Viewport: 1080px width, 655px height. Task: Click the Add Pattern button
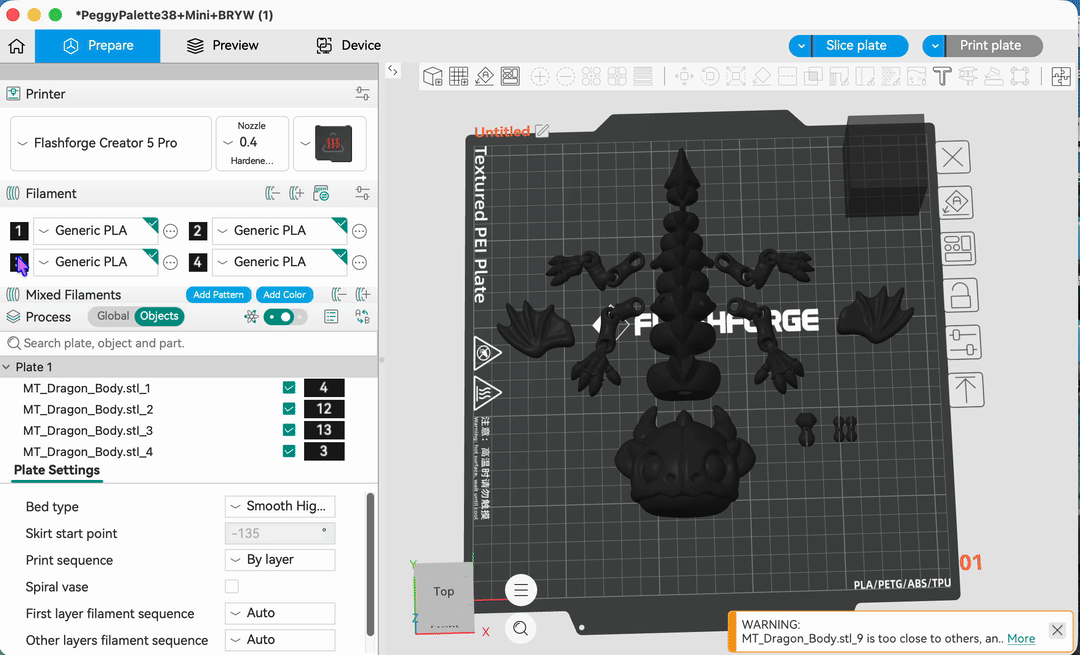(218, 295)
